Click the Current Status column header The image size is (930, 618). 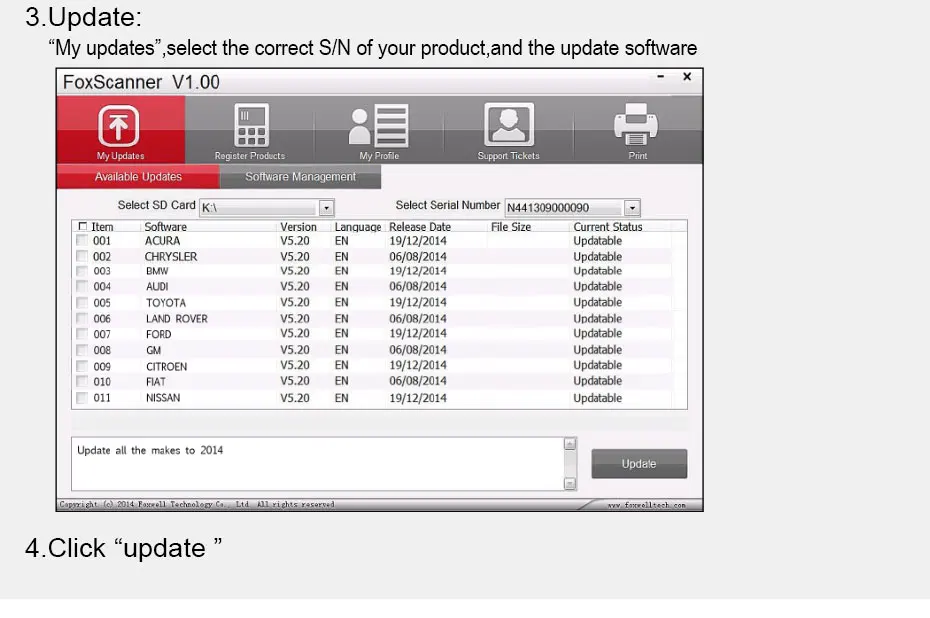pyautogui.click(x=607, y=227)
